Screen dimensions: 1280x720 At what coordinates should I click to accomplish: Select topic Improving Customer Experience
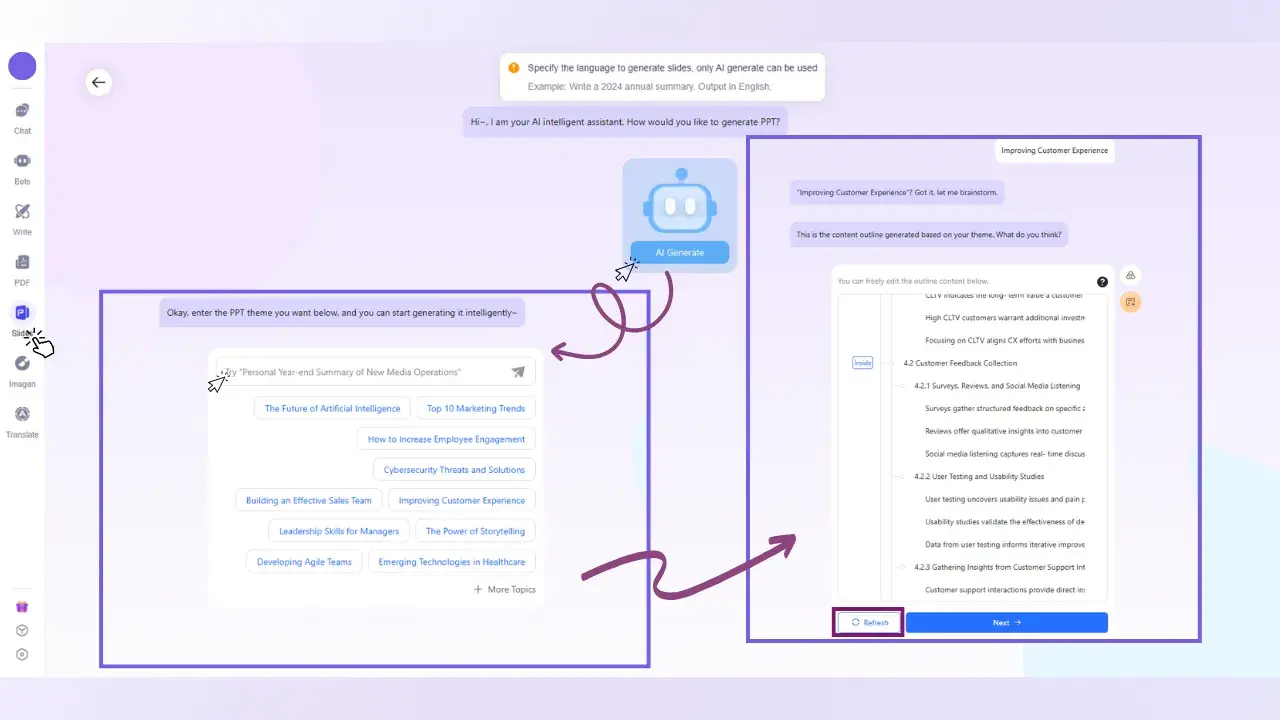coord(461,500)
